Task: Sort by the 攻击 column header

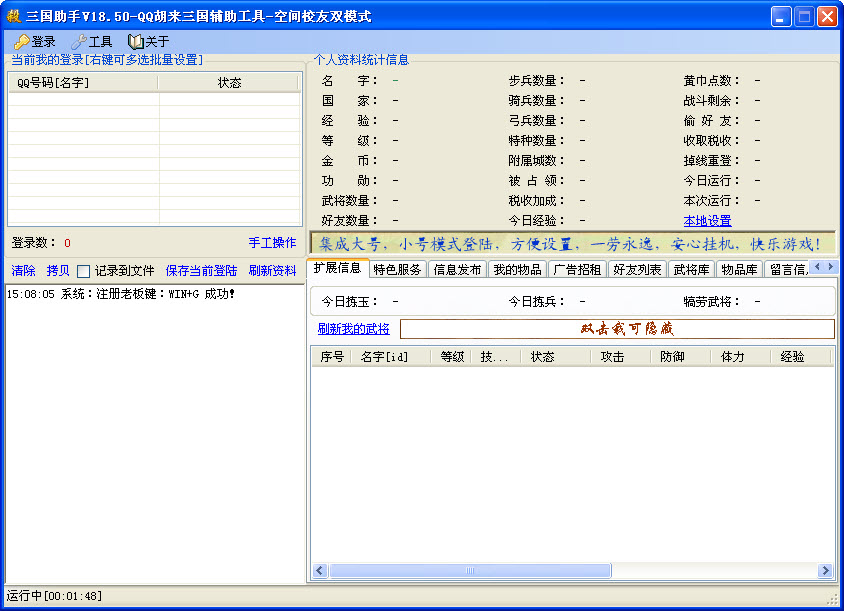Action: coord(612,357)
